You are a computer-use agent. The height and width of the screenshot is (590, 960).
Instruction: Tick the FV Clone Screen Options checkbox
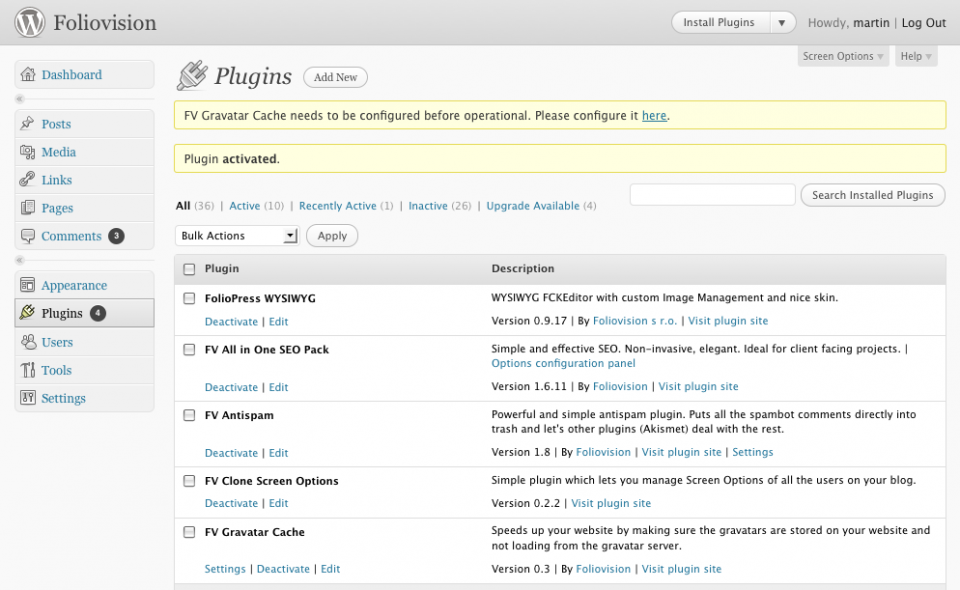coord(189,481)
